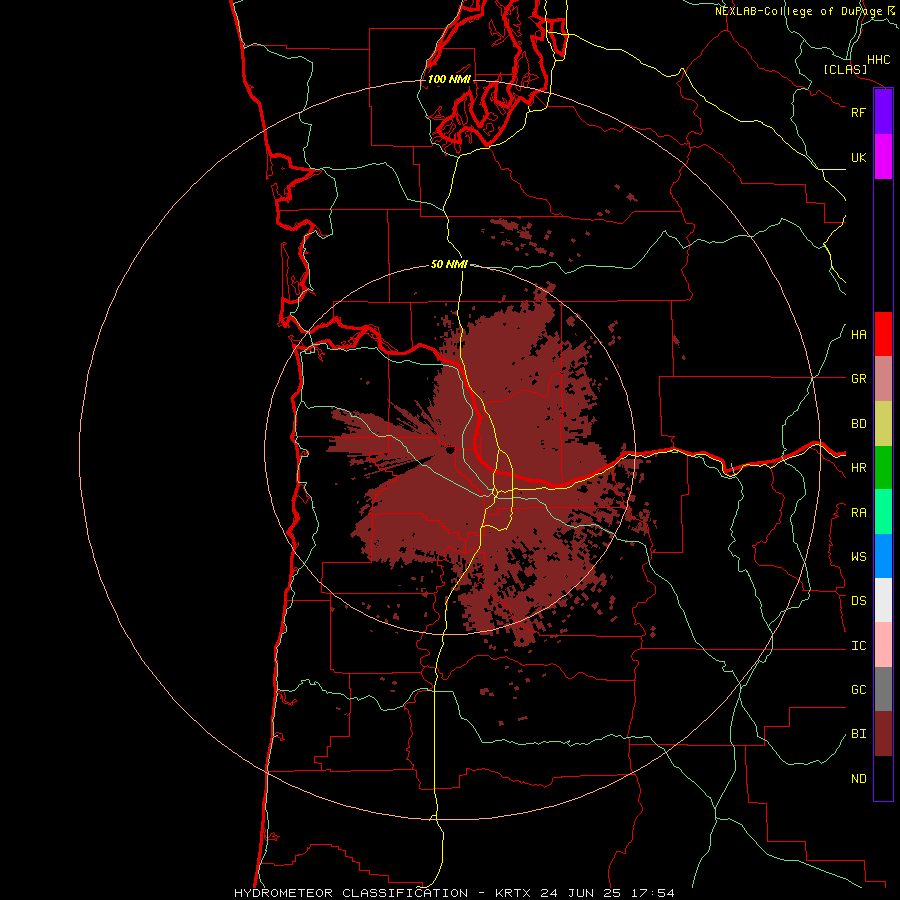Viewport: 900px width, 900px height.
Task: Click the BI dark red legend swatch
Action: [x=883, y=734]
